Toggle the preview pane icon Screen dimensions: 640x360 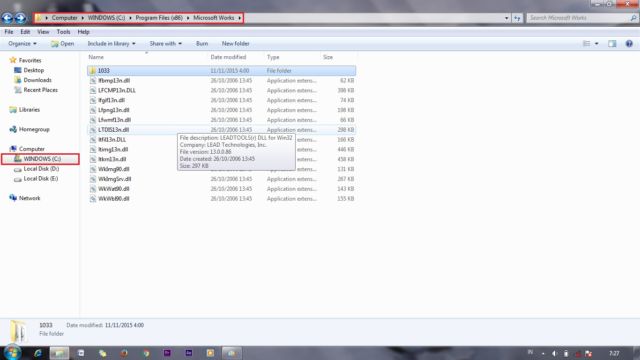point(612,44)
